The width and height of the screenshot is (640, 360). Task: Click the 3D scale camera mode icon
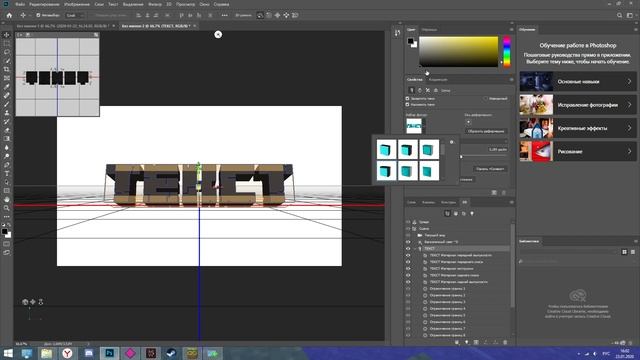[x=295, y=16]
